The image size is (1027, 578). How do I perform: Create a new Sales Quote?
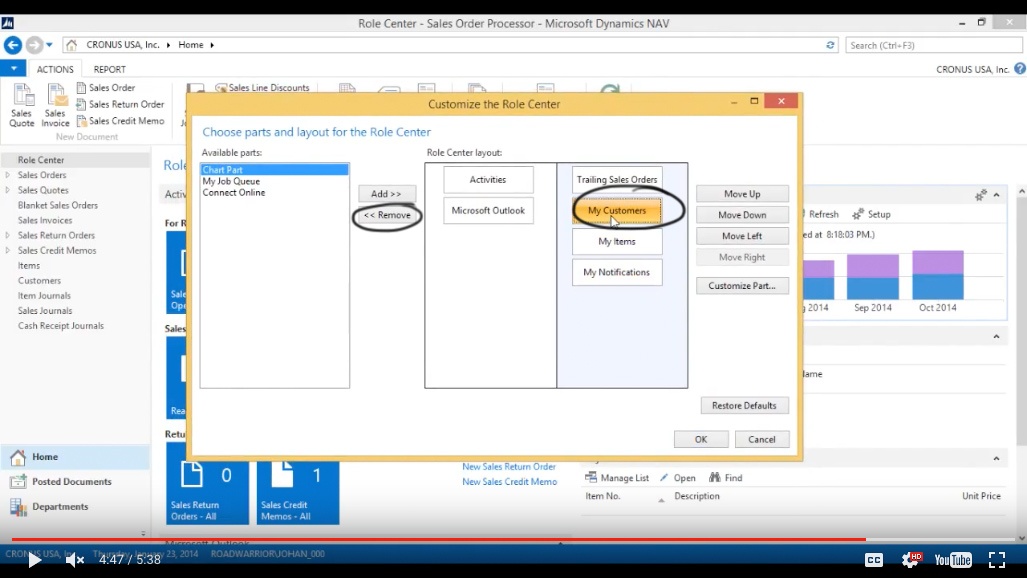22,106
